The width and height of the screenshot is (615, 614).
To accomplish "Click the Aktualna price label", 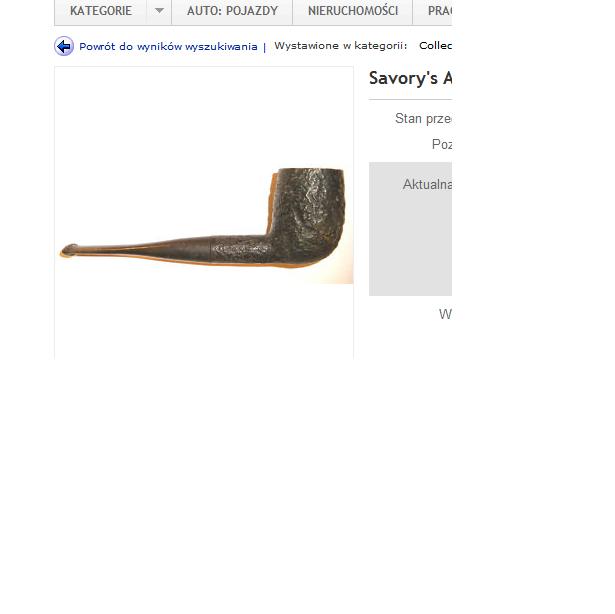I will [427, 184].
